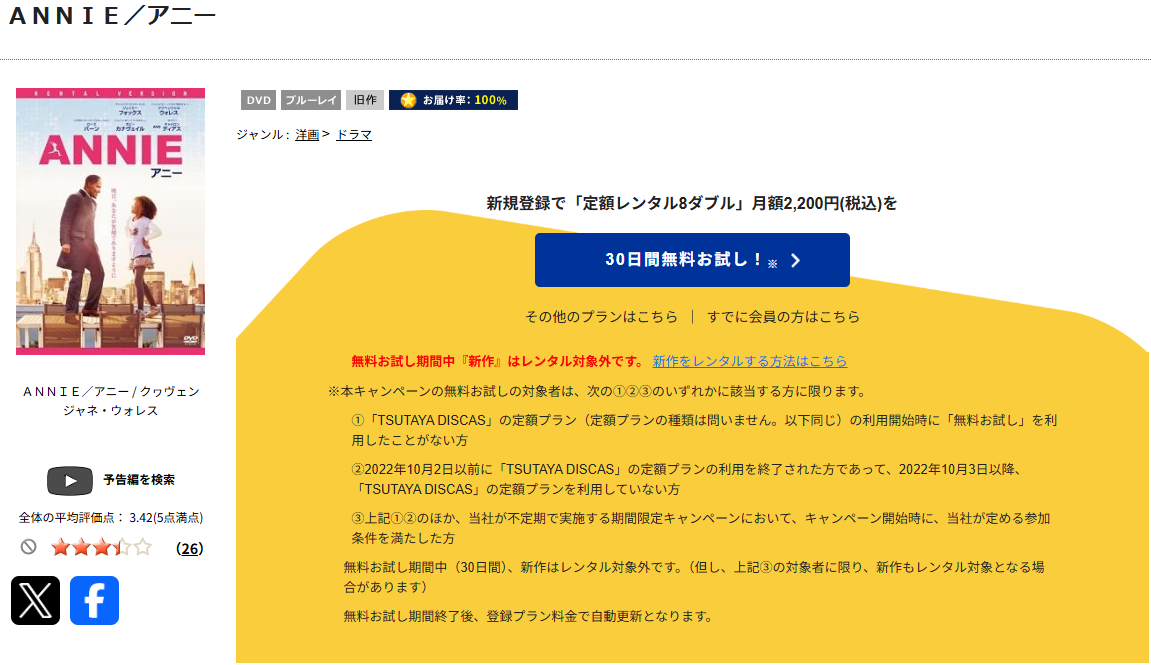Open the ANNIE DVD cover image
Screen dimensions: 1151x665
(110, 222)
